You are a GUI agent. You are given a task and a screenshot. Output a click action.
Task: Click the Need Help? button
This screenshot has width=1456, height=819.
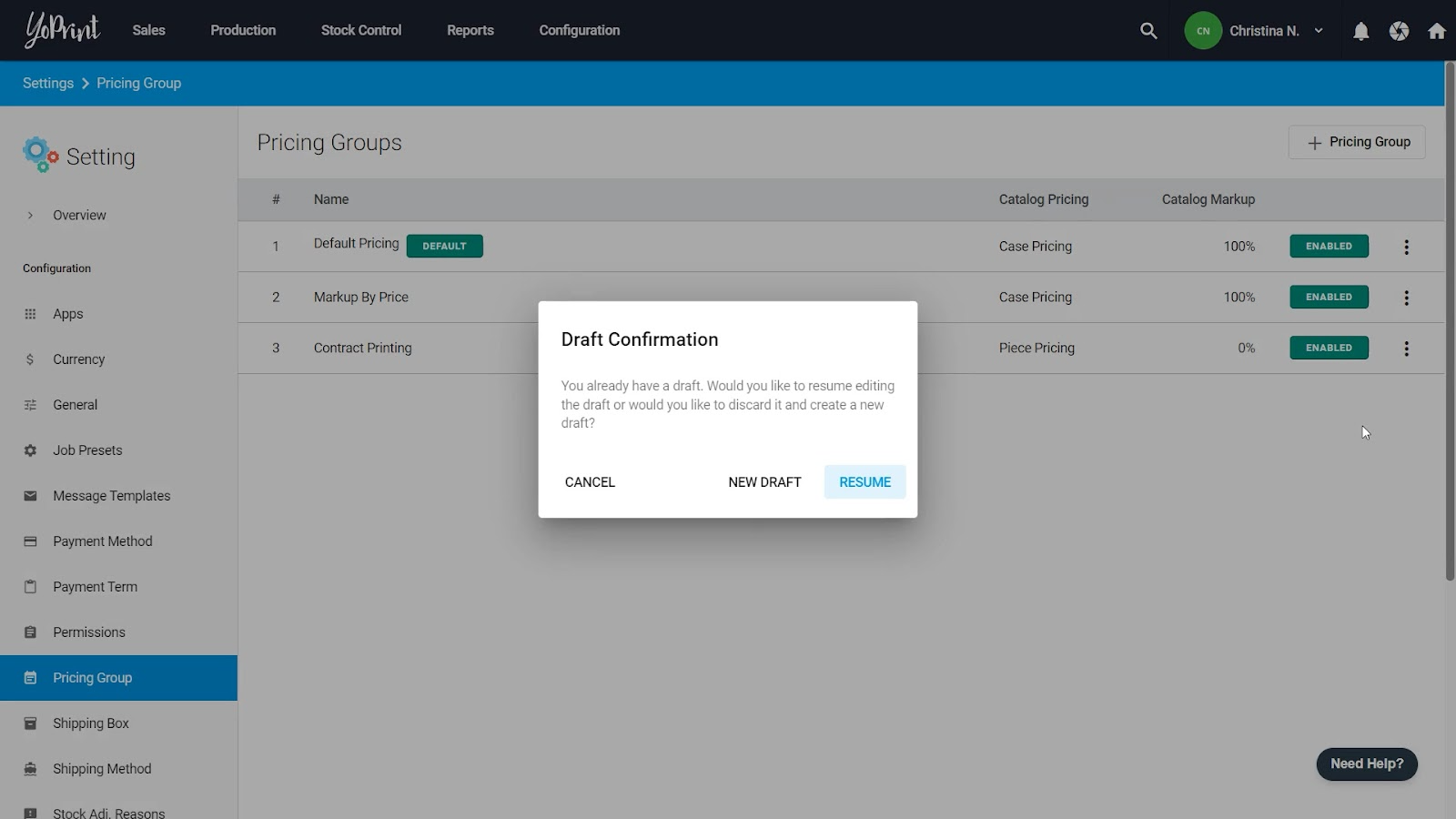1367,764
